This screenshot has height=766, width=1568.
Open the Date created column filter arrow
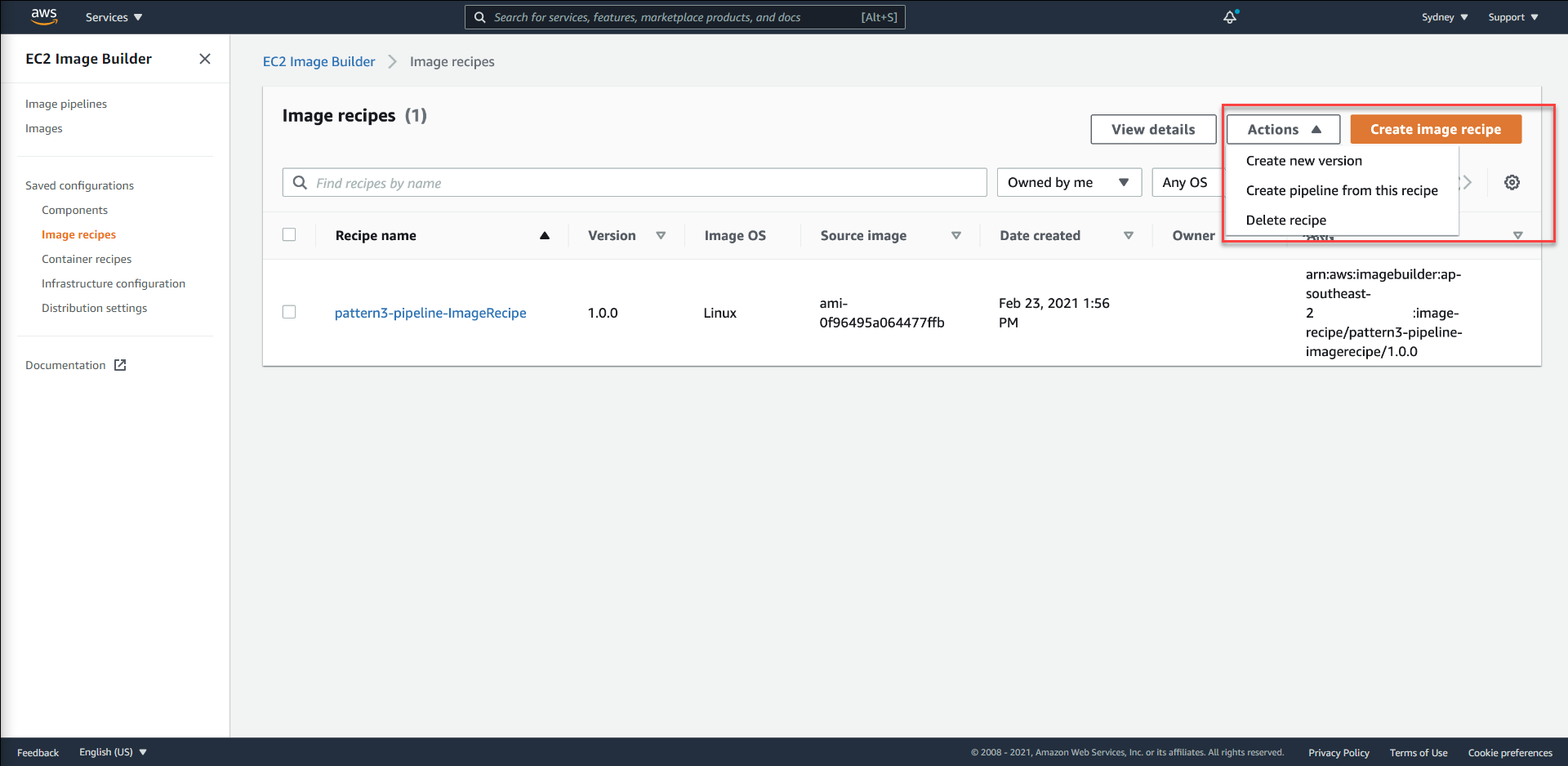[x=1129, y=235]
